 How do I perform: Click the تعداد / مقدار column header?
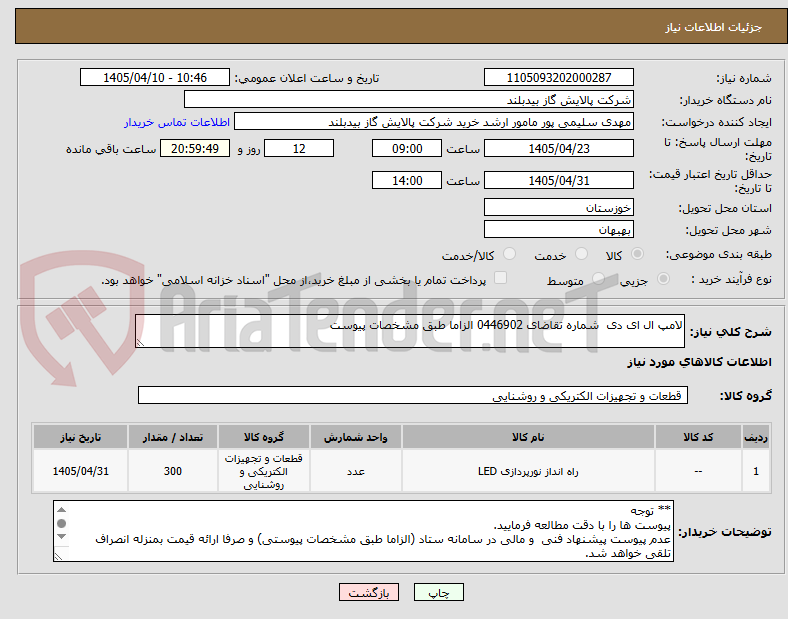coord(172,437)
